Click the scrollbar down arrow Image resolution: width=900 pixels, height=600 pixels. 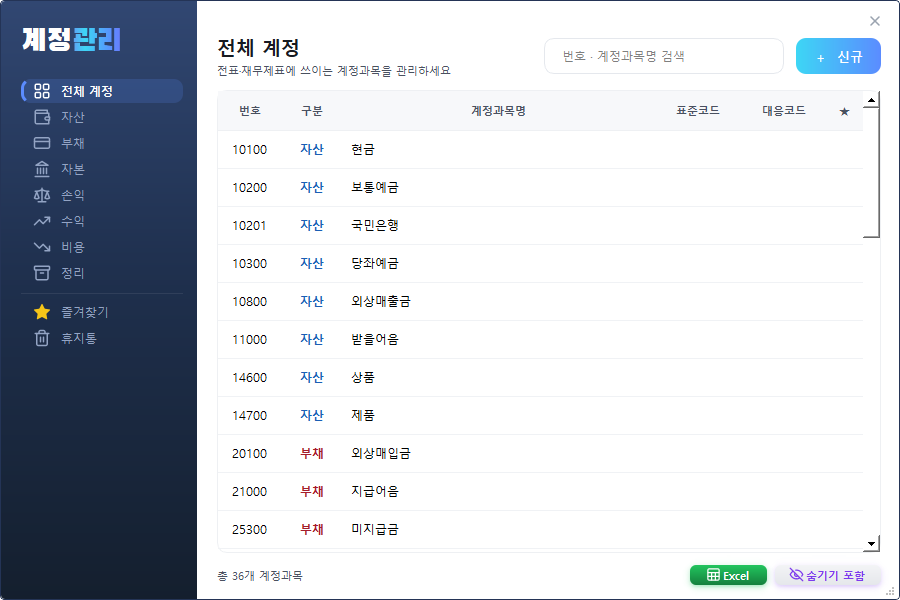(871, 543)
